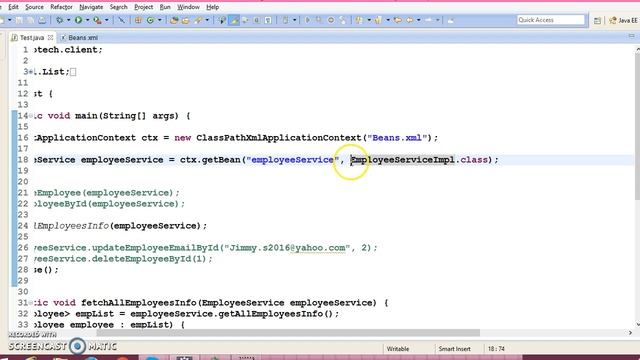Click the Open Perspective icon
This screenshot has width=640, height=360.
[597, 20]
